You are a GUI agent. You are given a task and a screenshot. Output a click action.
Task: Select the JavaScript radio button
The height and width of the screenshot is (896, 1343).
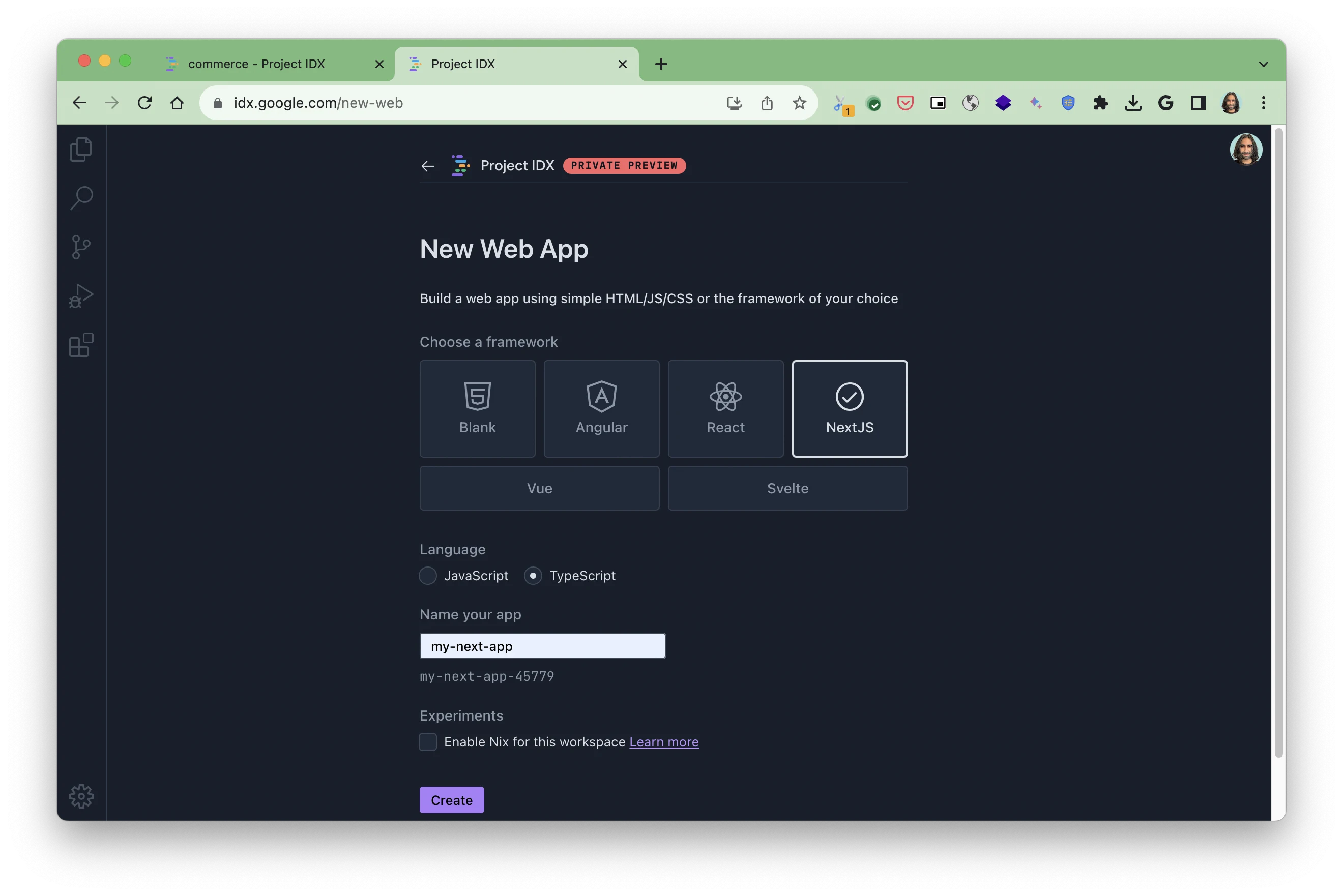[x=428, y=576]
